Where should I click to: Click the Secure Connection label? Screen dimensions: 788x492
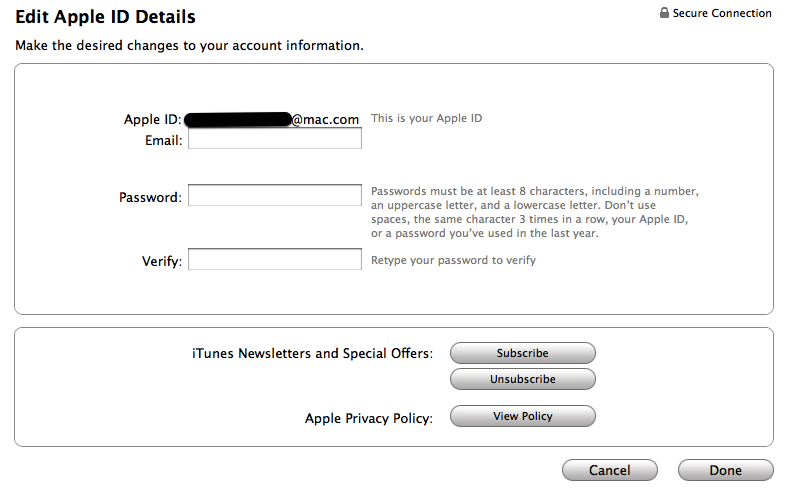[x=722, y=13]
